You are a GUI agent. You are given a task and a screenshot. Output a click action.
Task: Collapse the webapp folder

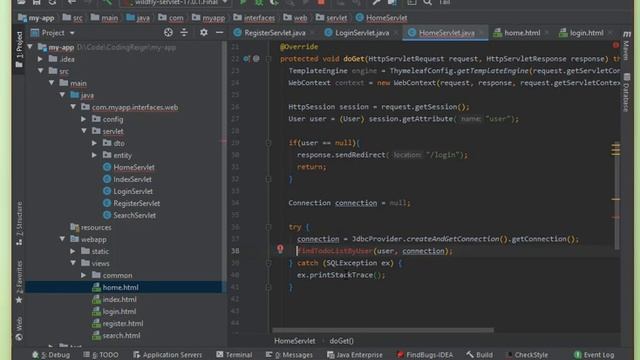point(62,239)
